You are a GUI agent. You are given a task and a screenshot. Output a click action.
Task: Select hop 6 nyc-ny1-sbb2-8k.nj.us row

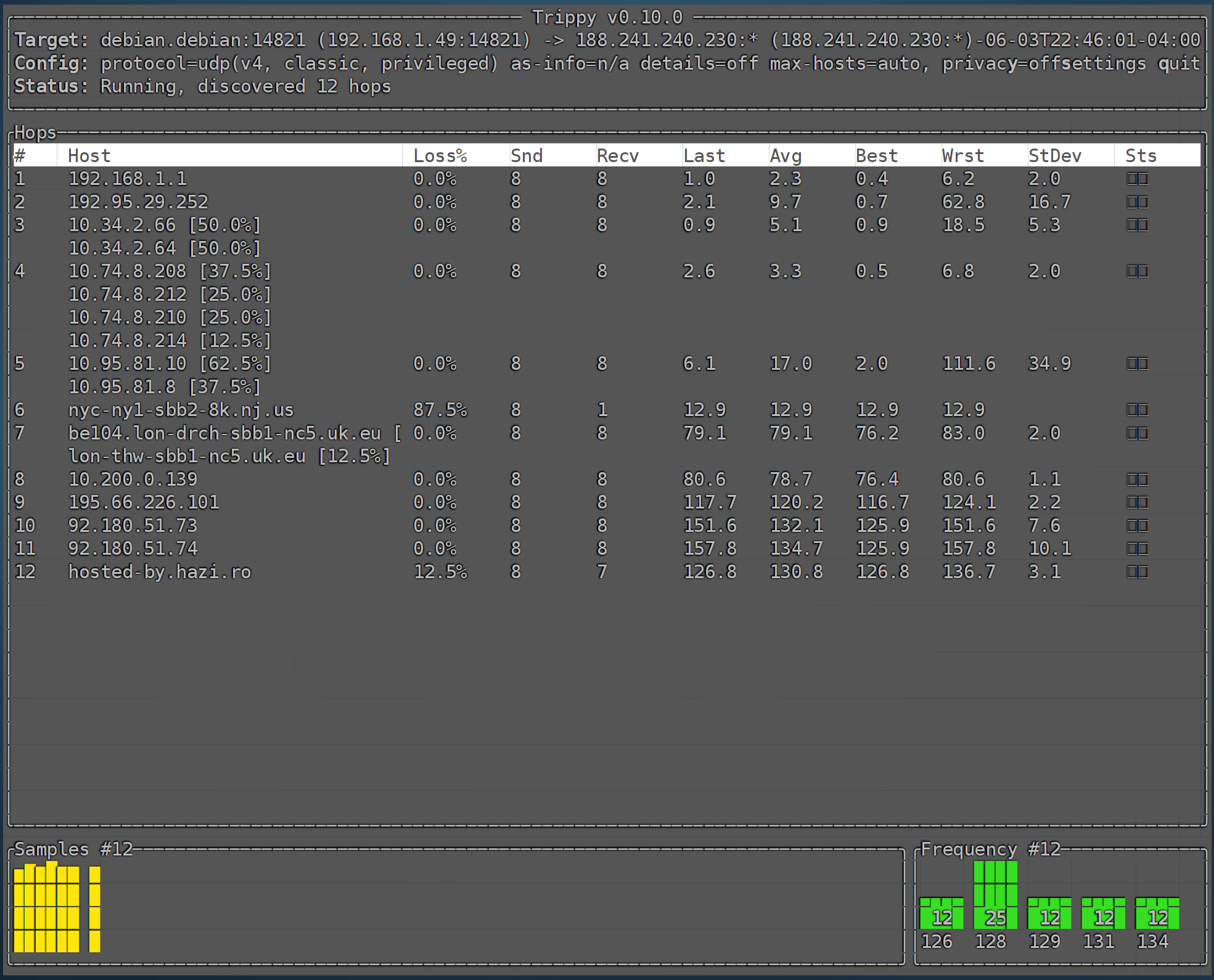pos(181,410)
